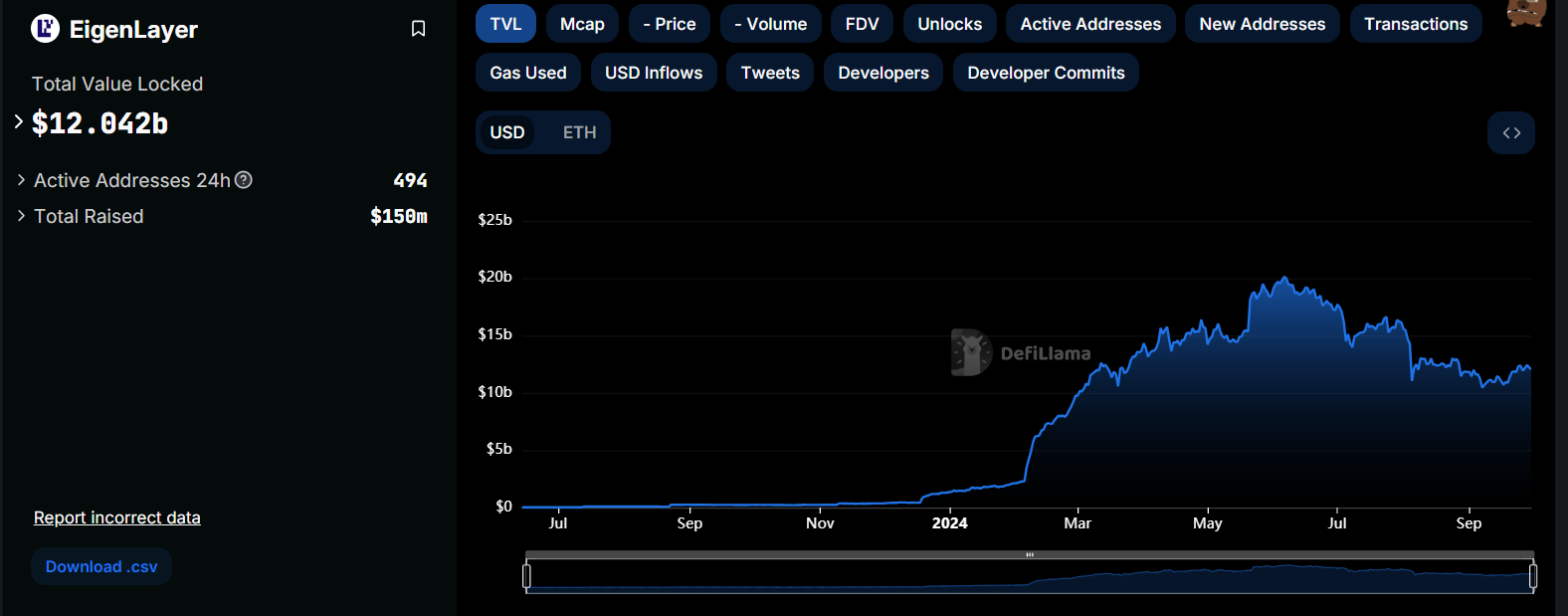Viewport: 1568px width, 616px height.
Task: Click the Total Value Locked heading
Action: [117, 85]
